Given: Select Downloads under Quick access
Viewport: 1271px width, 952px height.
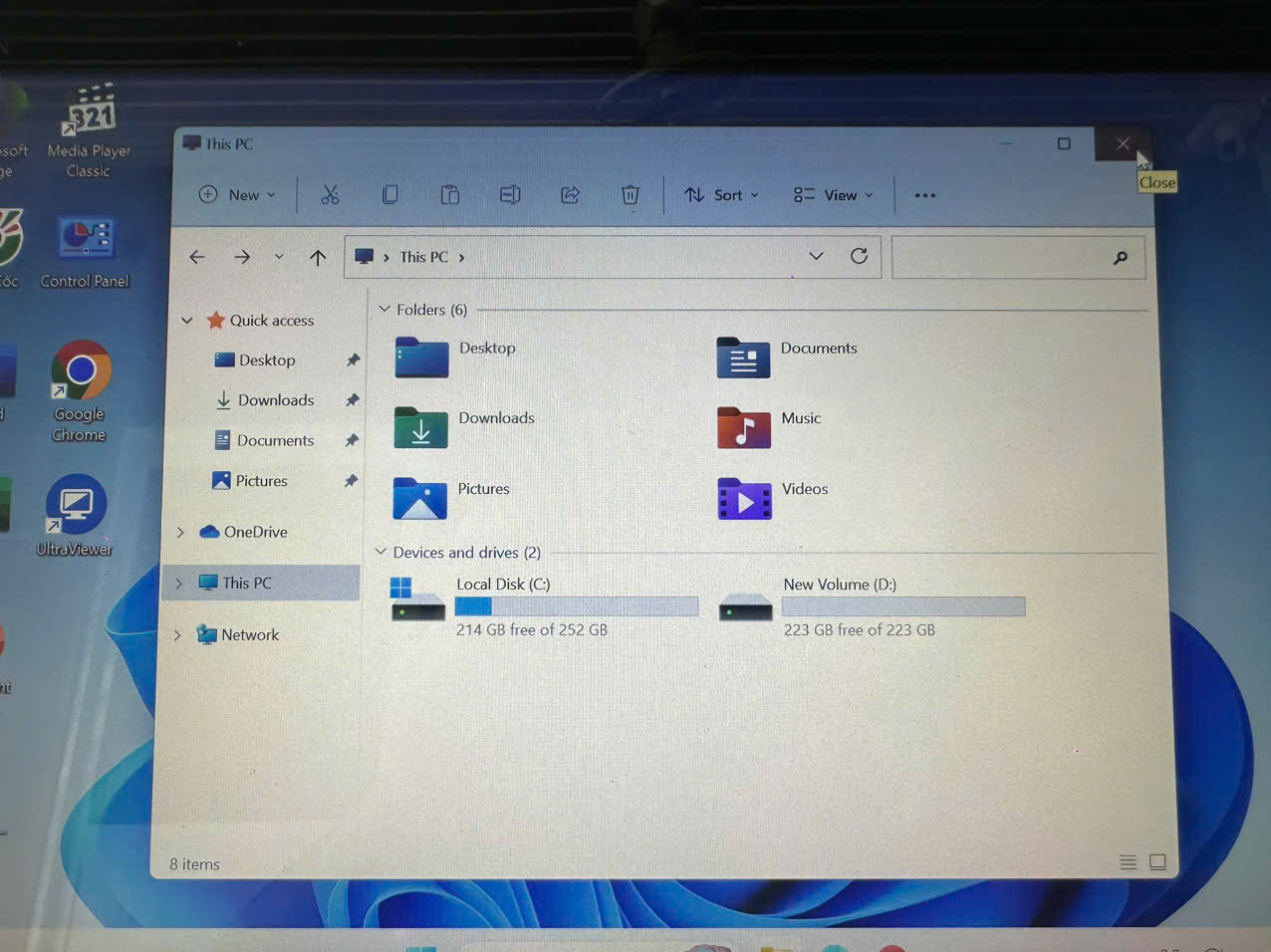Looking at the screenshot, I should [265, 400].
